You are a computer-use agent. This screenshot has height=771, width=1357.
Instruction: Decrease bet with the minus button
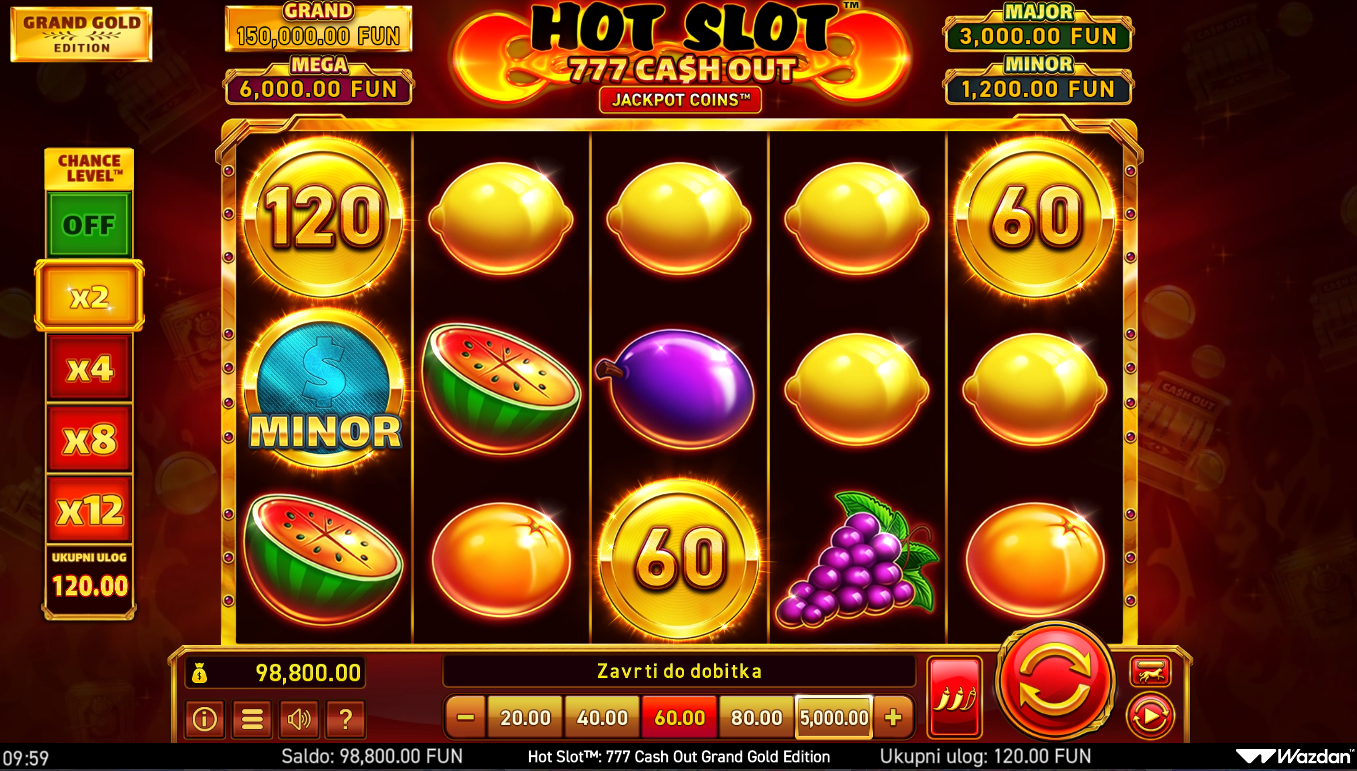click(x=465, y=717)
